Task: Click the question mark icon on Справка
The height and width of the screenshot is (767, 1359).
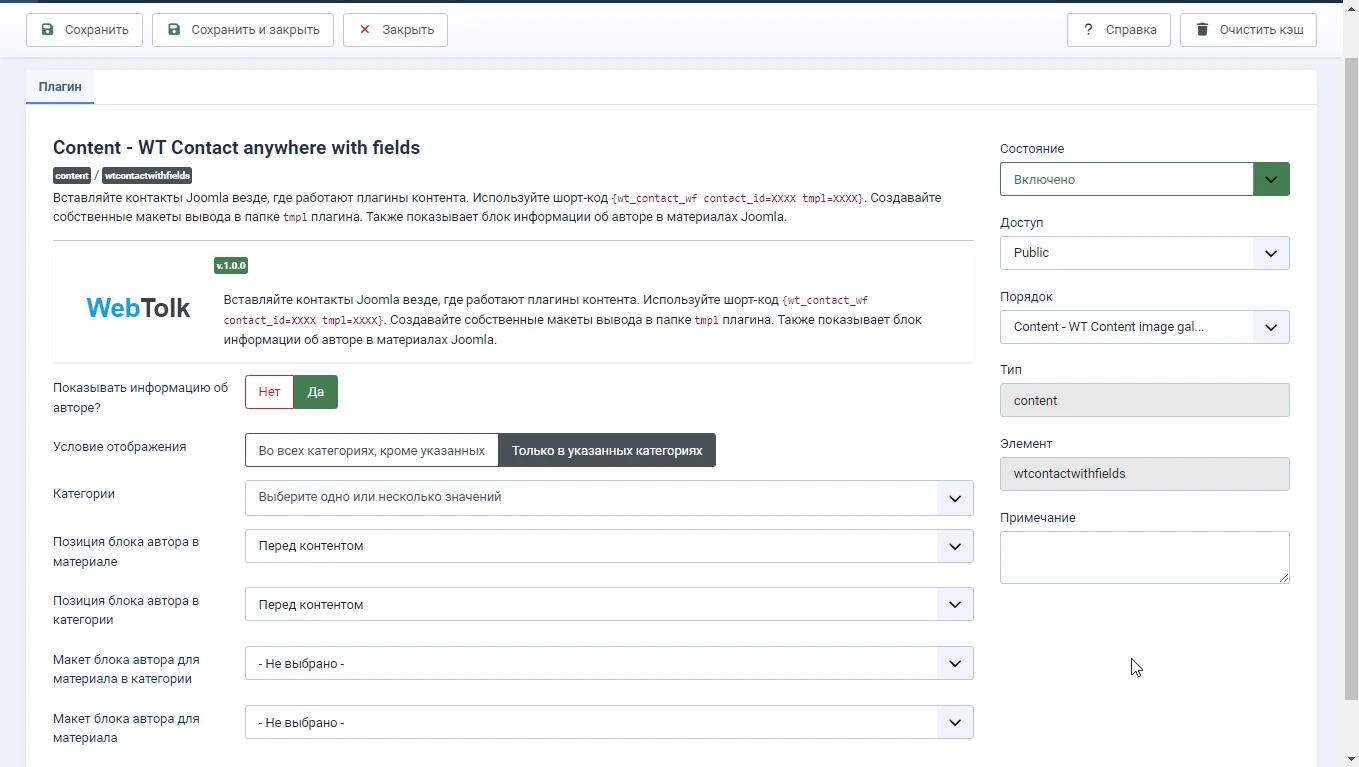Action: pyautogui.click(x=1089, y=30)
